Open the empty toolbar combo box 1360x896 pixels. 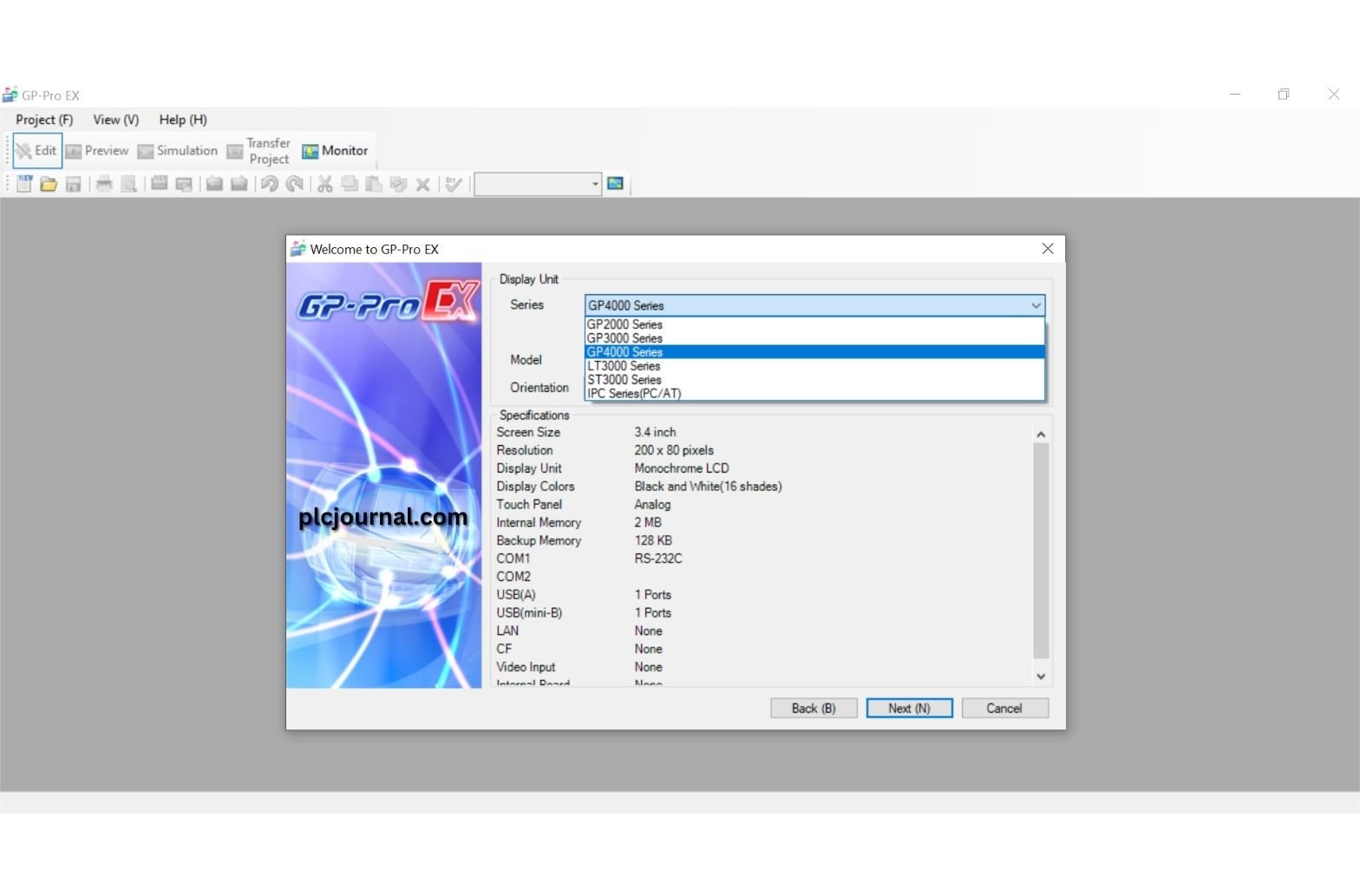coord(538,184)
